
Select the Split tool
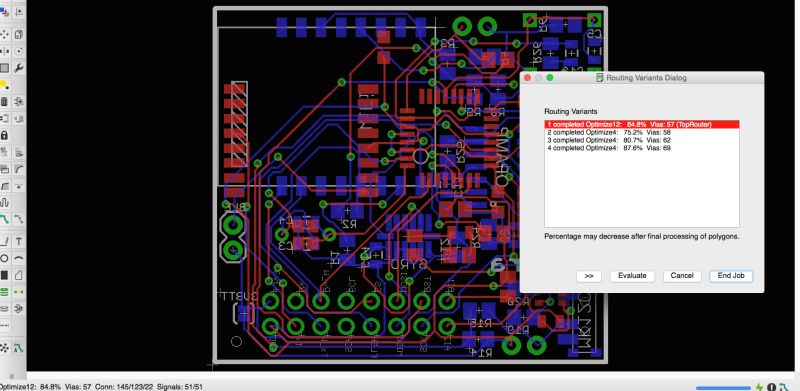5,186
